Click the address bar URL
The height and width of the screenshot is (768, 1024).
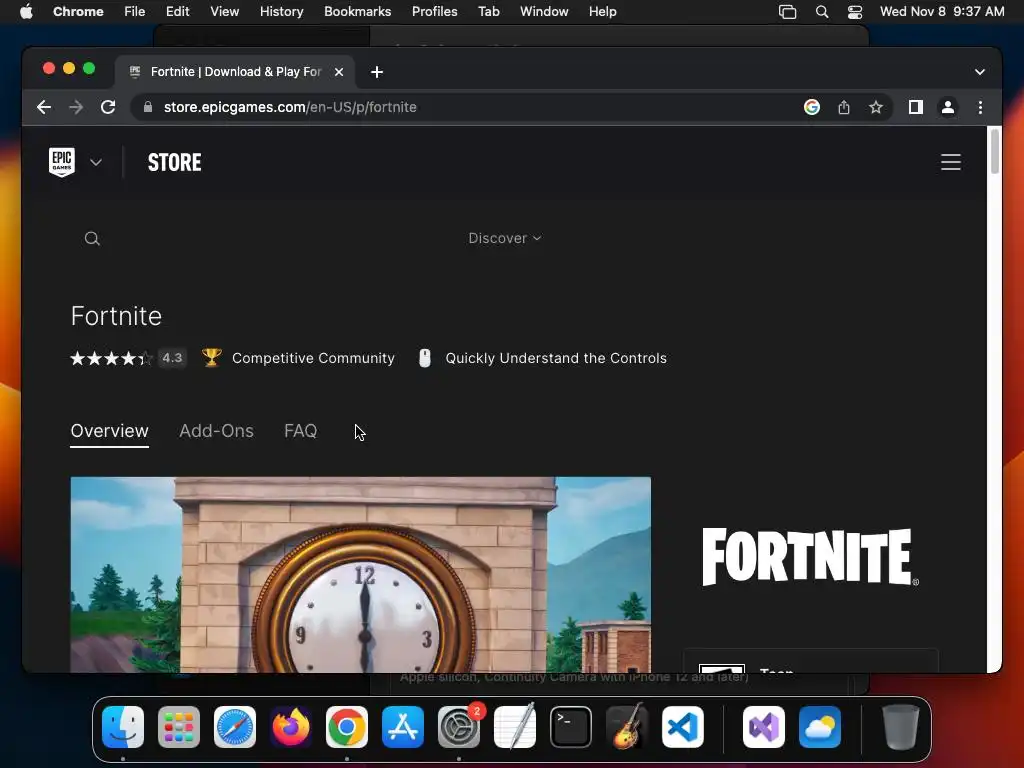tap(290, 107)
